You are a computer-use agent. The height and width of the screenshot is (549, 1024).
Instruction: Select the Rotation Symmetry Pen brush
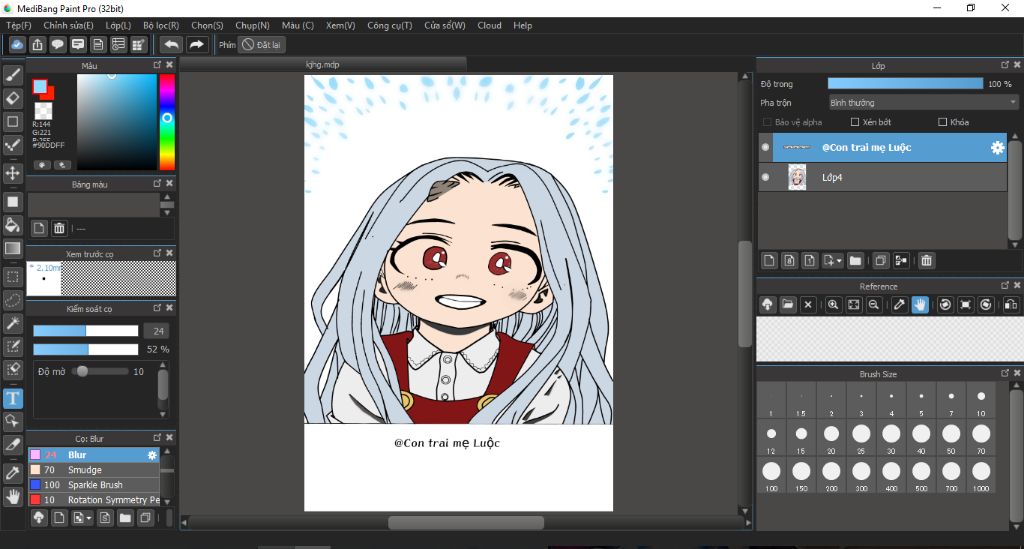pos(93,500)
